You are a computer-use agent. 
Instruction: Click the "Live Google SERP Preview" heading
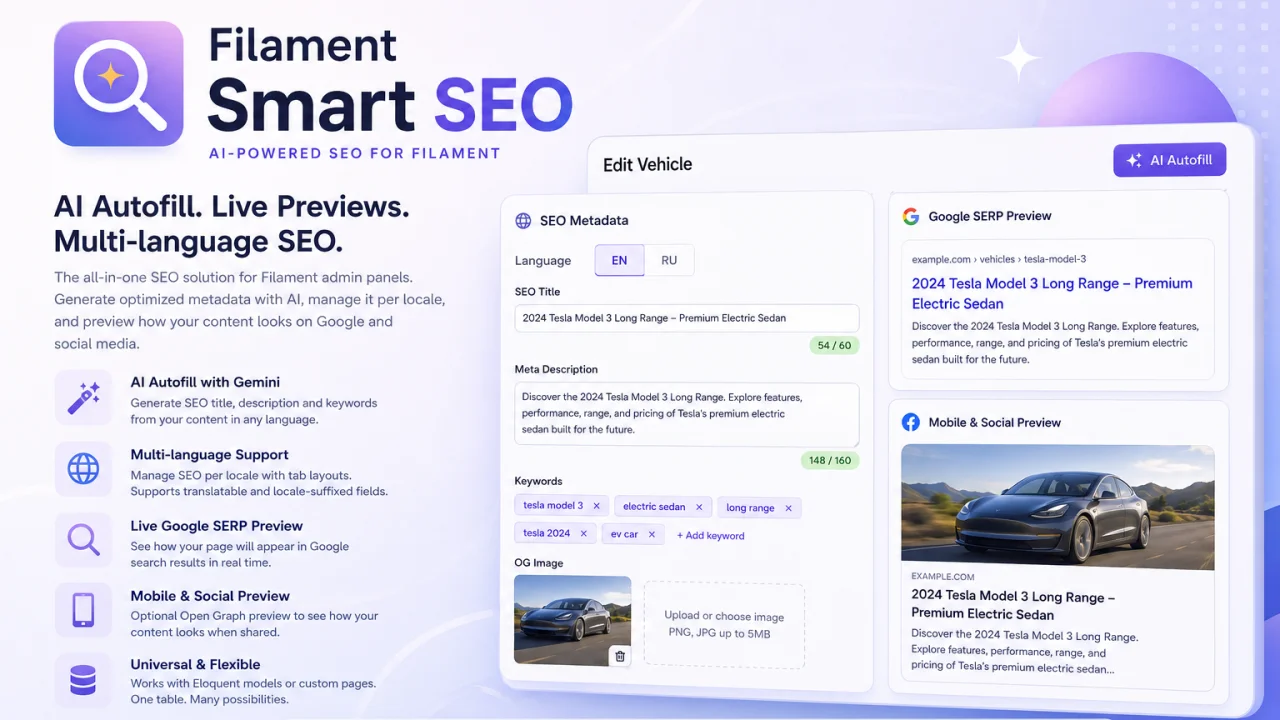click(x=216, y=526)
